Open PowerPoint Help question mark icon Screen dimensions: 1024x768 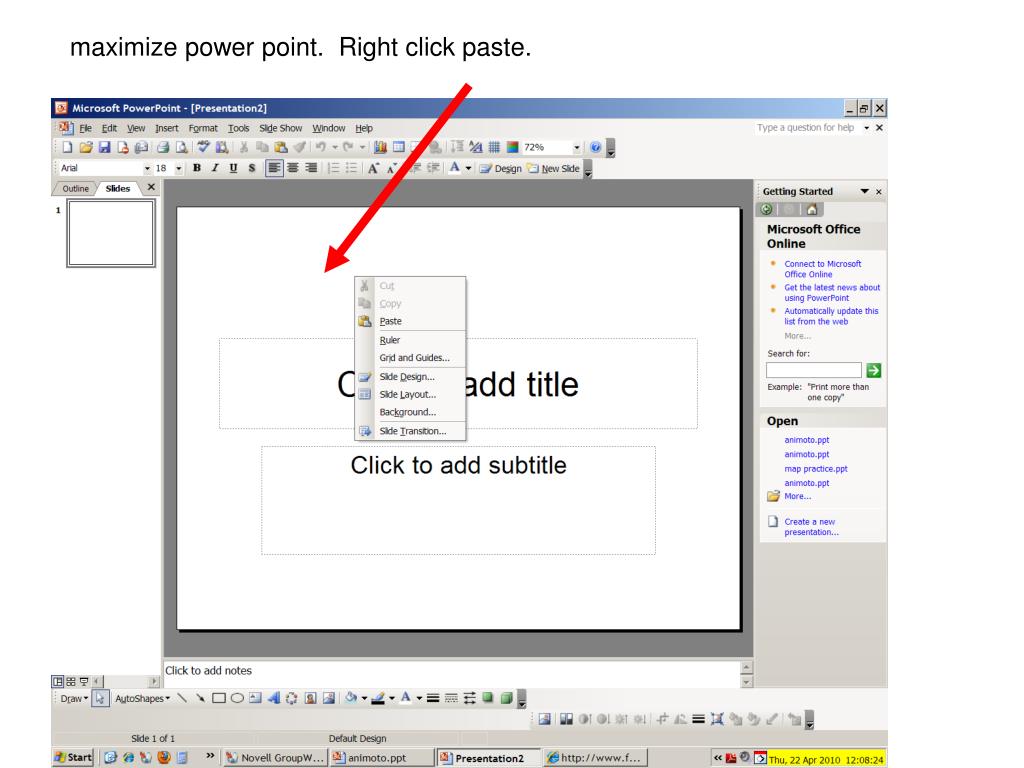click(596, 148)
